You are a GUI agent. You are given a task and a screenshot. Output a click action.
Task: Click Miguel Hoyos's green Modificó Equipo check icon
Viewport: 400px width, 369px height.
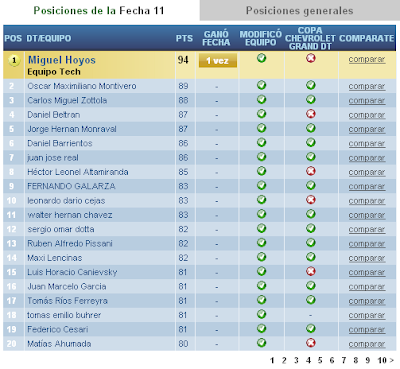pyautogui.click(x=262, y=58)
